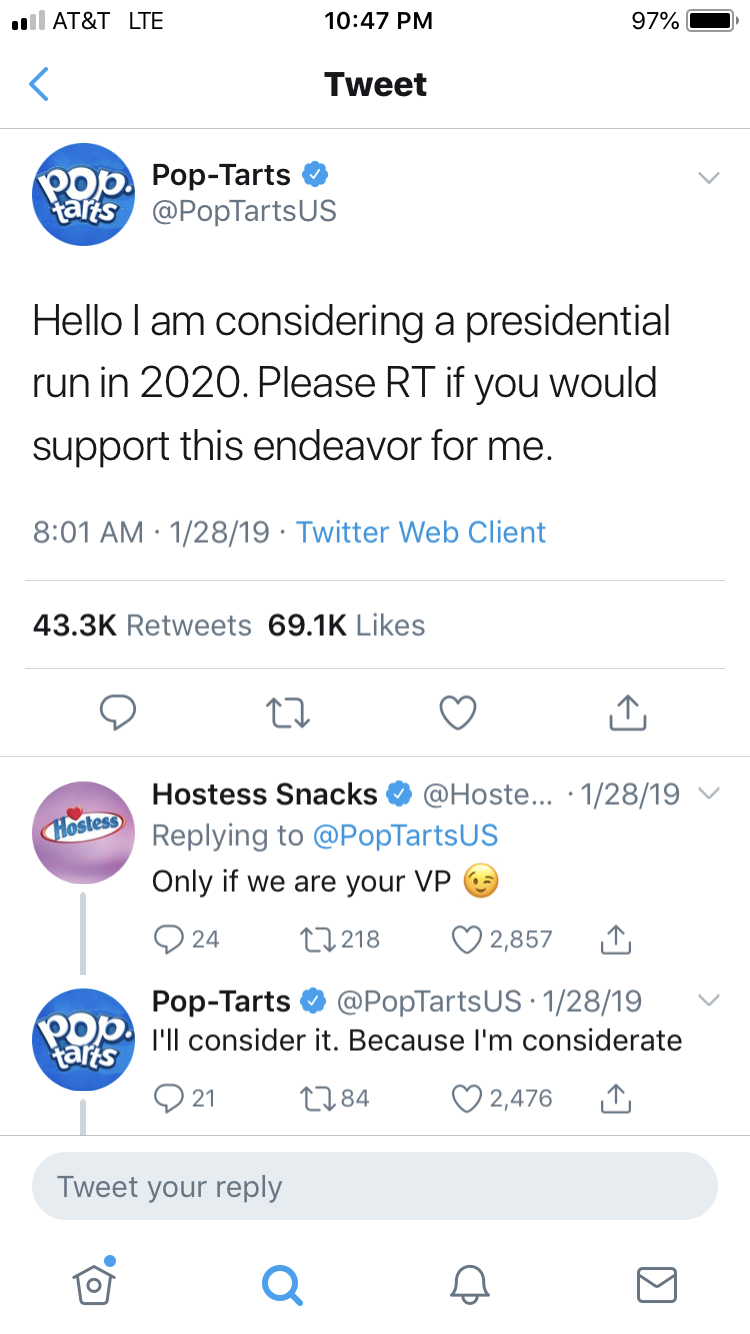Open the Search tab

[282, 1284]
